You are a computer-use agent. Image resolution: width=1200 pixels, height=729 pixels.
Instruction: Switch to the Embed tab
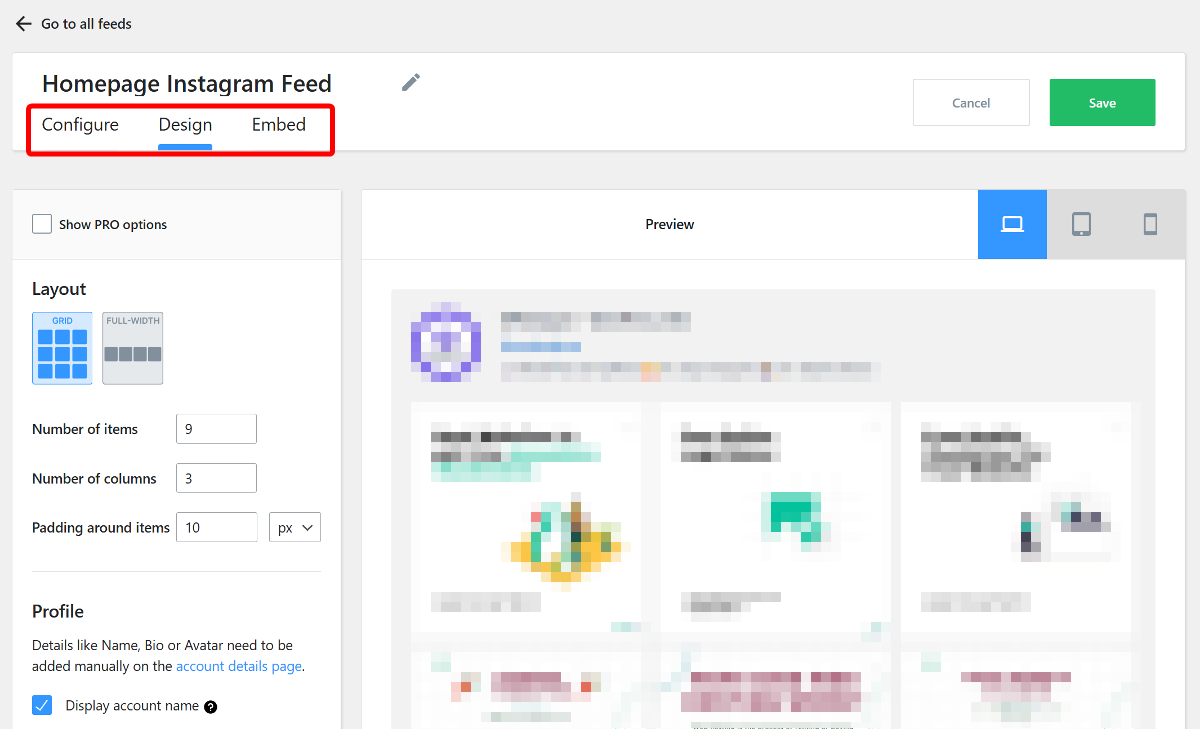coord(279,125)
